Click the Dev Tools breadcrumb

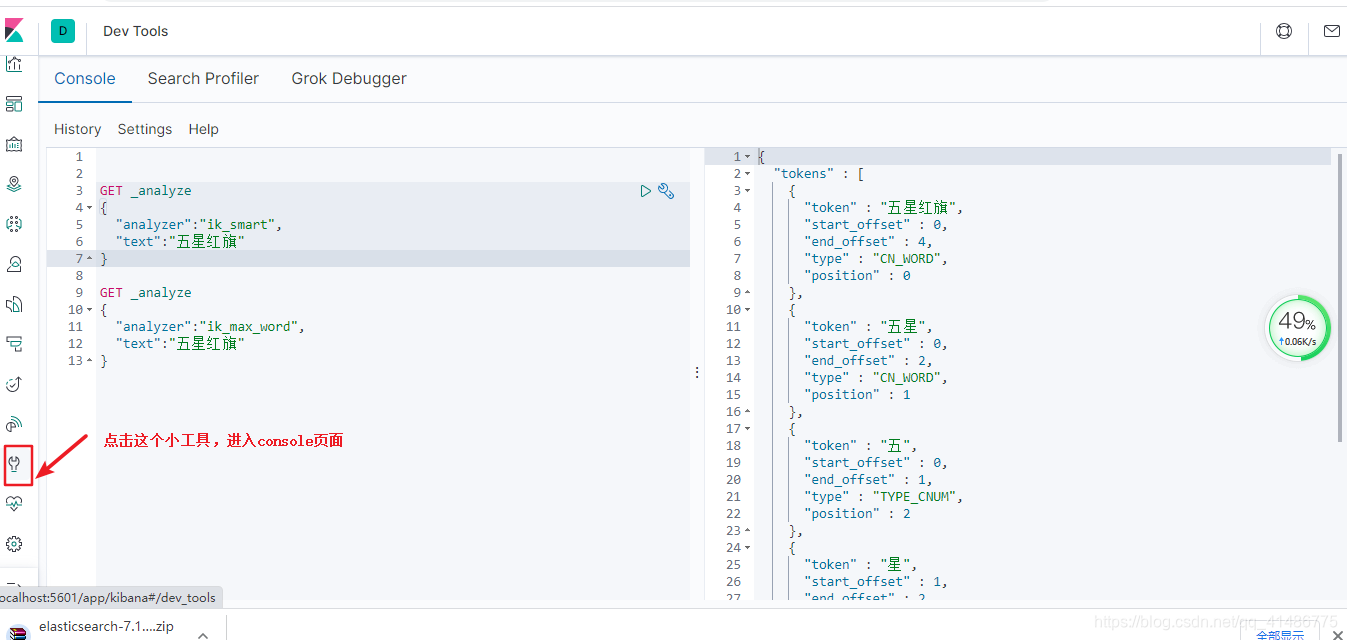[x=136, y=31]
